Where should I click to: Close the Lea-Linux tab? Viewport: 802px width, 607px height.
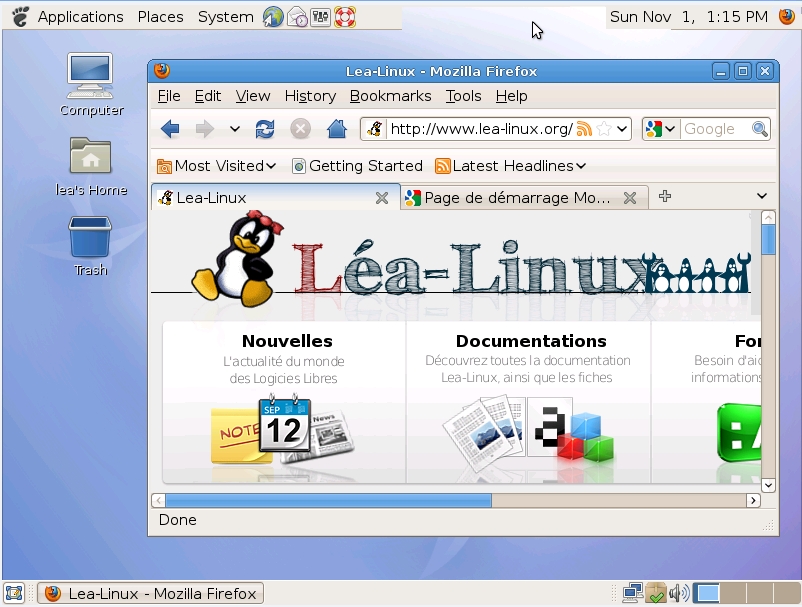[381, 198]
